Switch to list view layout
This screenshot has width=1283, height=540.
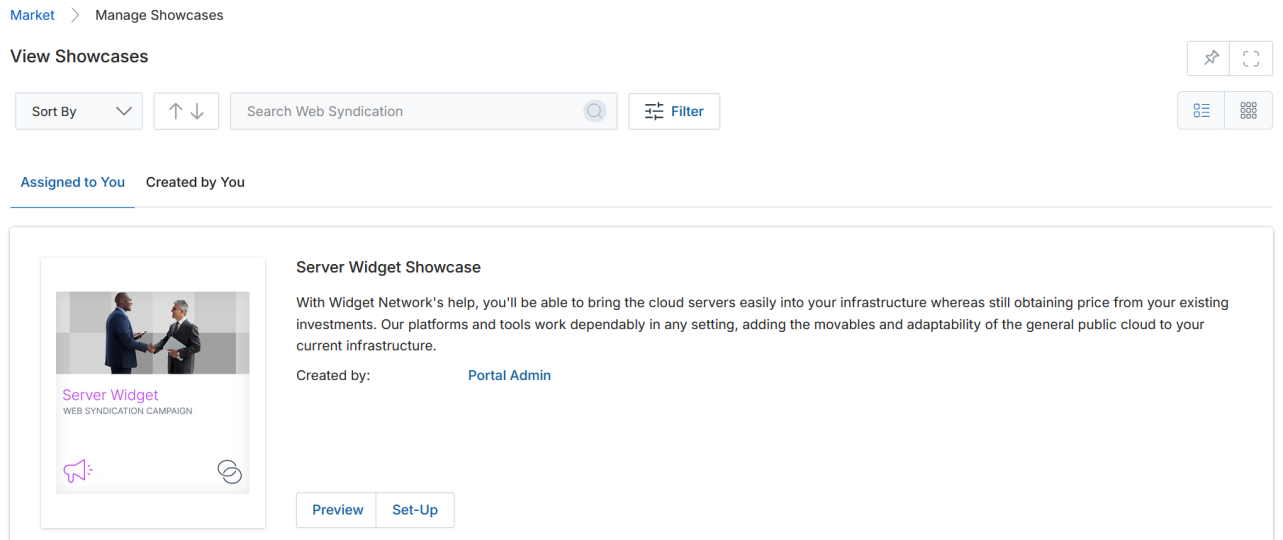click(x=1201, y=111)
